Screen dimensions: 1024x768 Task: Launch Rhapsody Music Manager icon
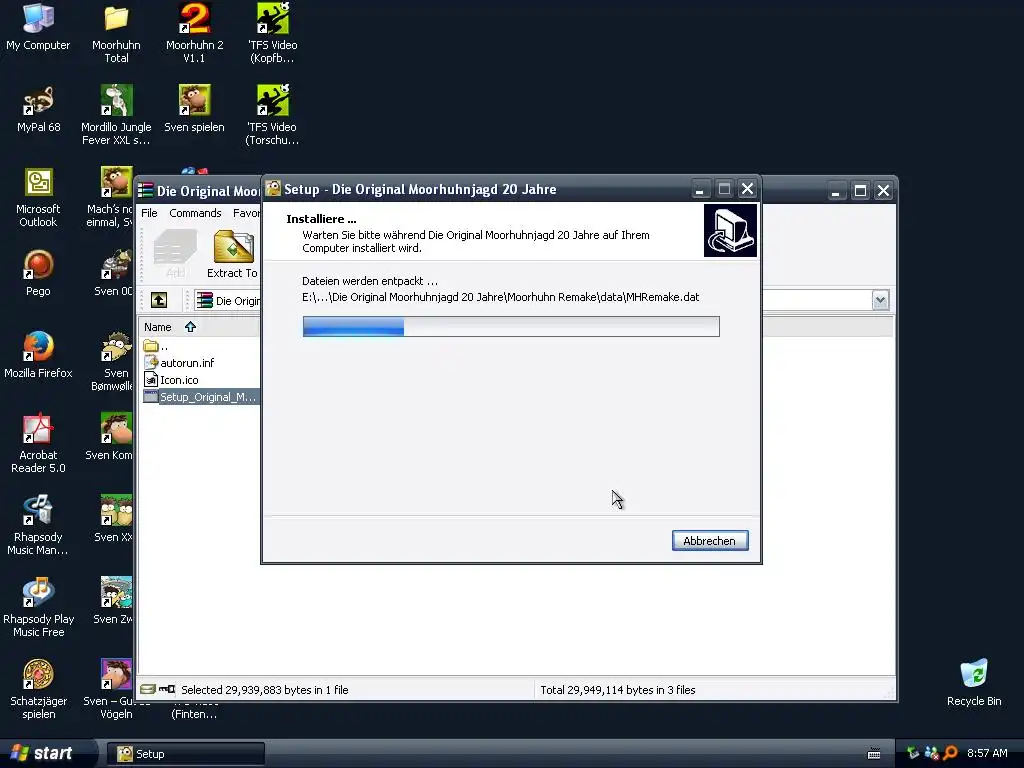pos(38,525)
